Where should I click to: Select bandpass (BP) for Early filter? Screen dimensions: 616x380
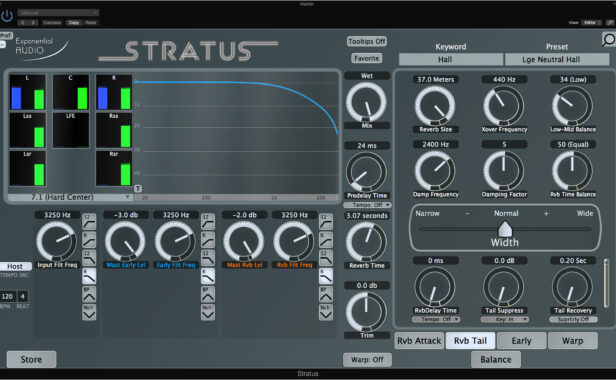208,294
